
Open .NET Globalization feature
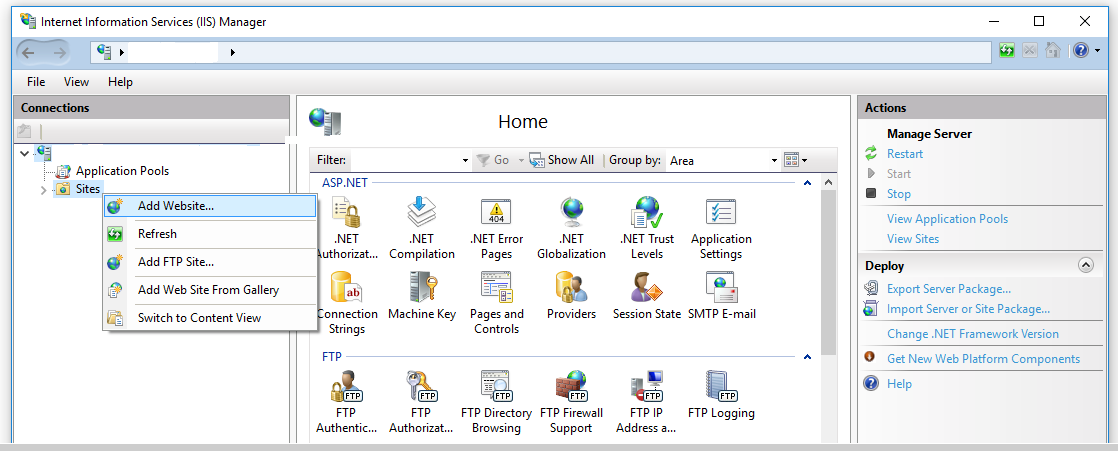(x=571, y=228)
